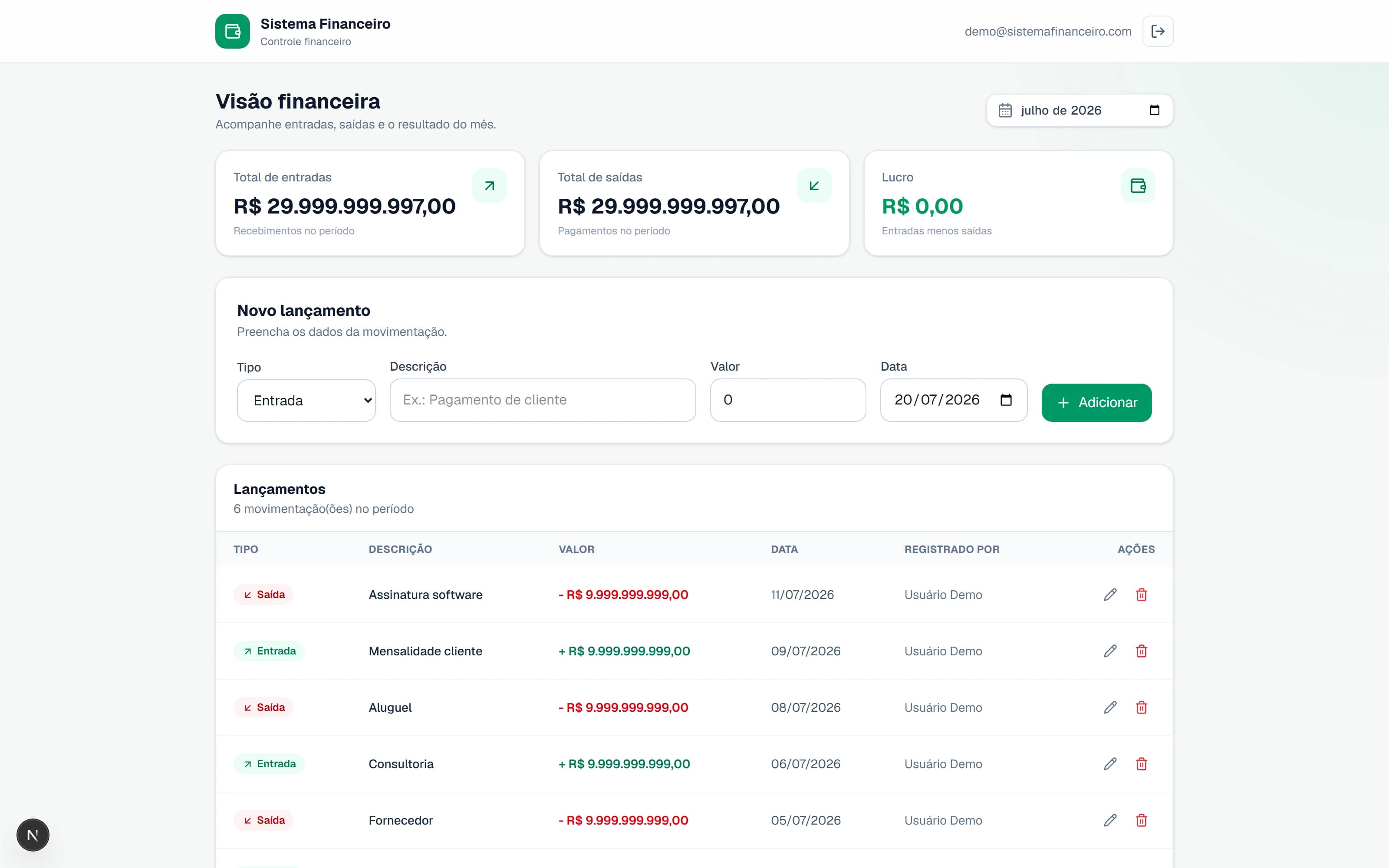Click the AÇÕES column header

point(1136,549)
